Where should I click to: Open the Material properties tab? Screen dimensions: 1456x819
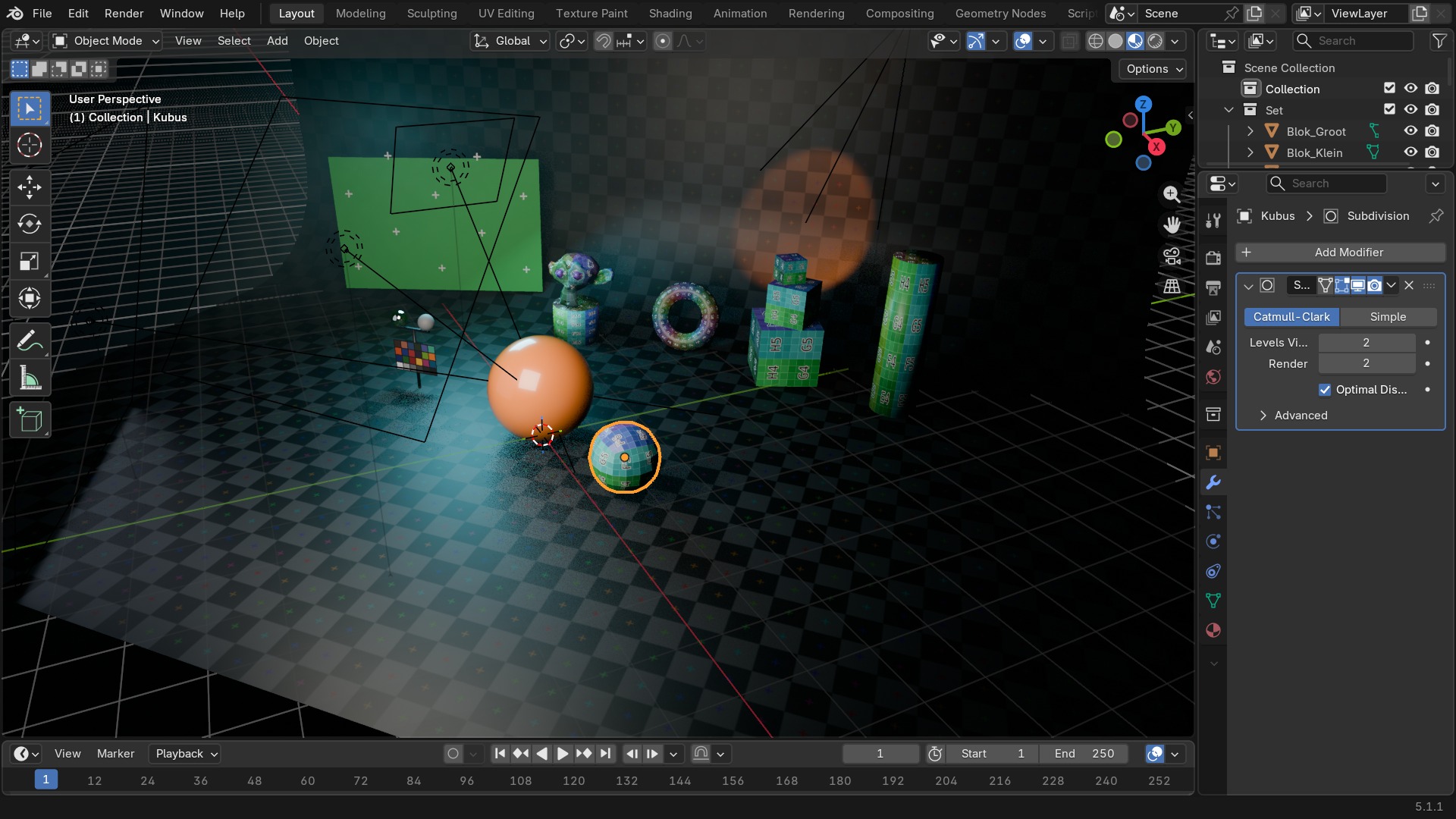pyautogui.click(x=1213, y=630)
